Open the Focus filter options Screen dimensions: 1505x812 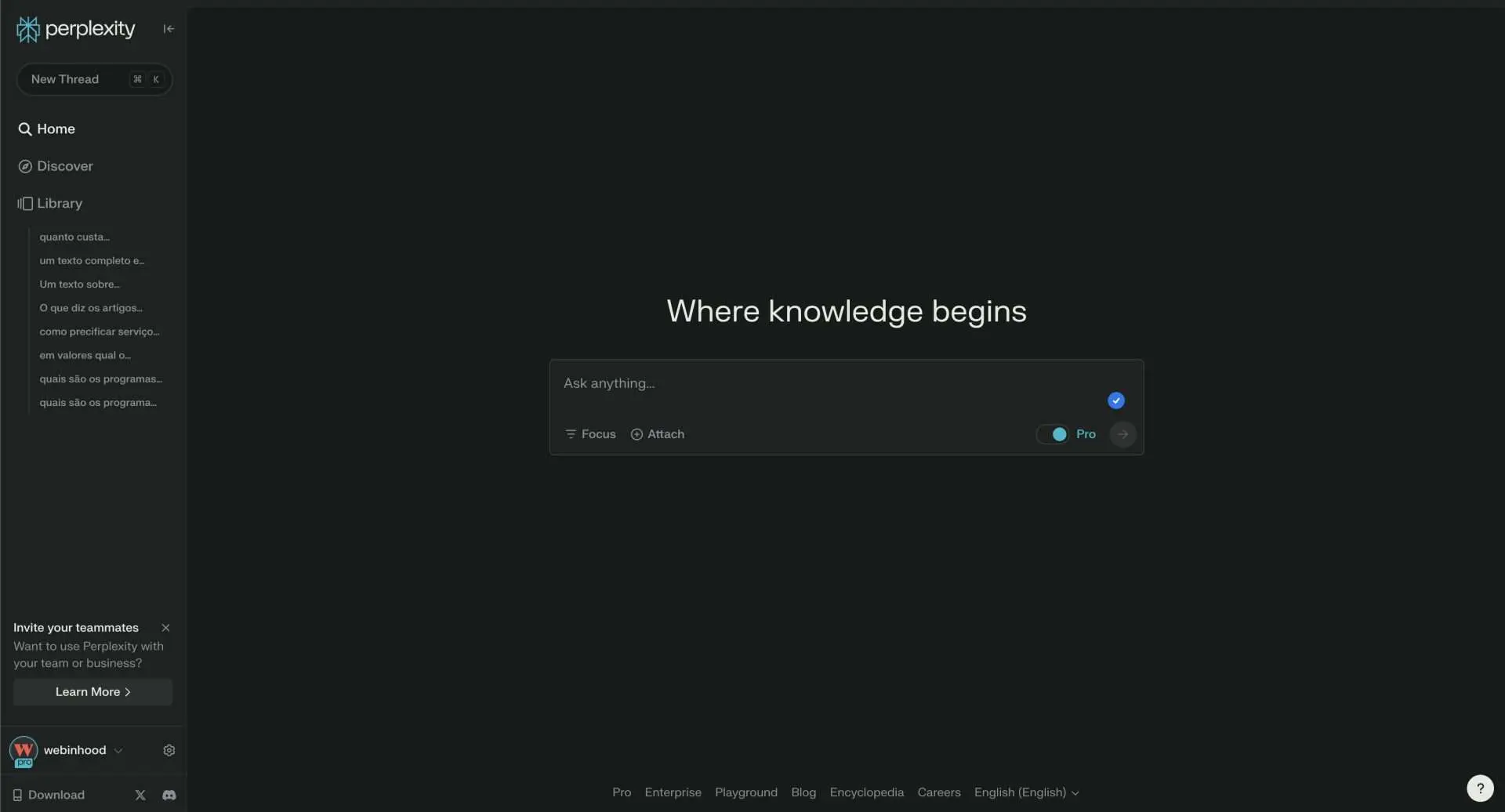[590, 434]
